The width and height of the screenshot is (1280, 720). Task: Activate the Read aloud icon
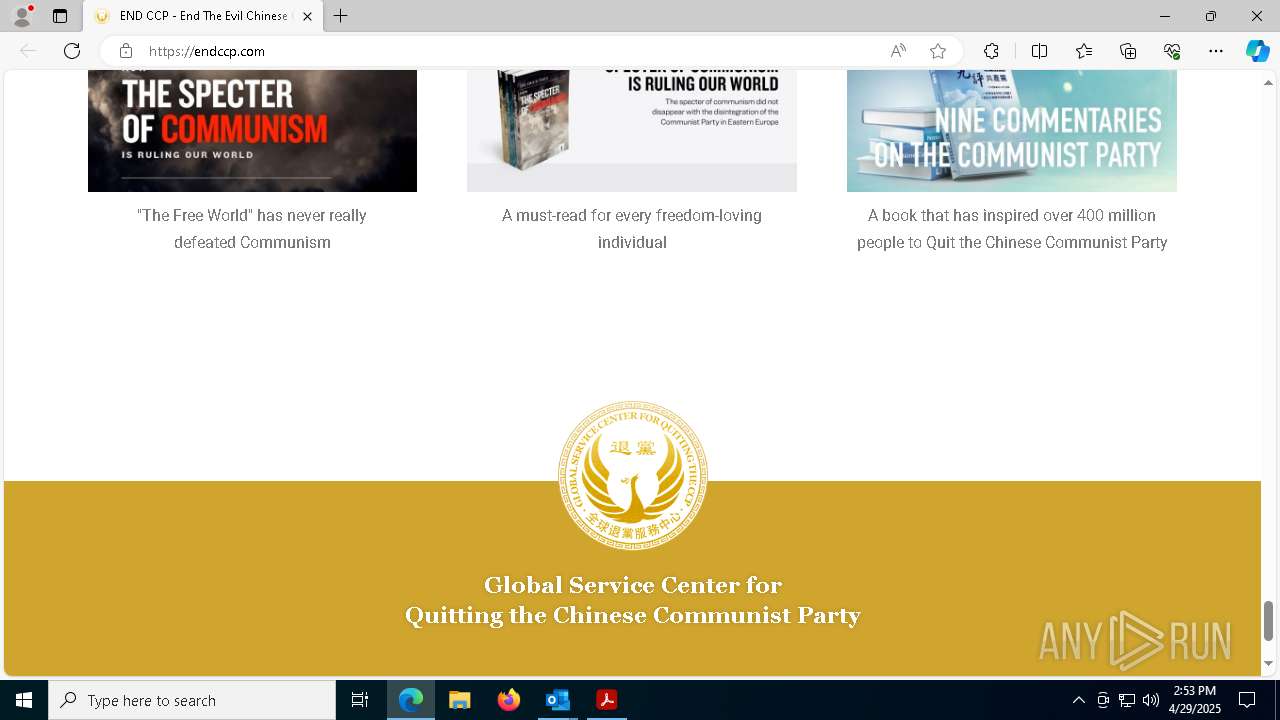coord(898,51)
